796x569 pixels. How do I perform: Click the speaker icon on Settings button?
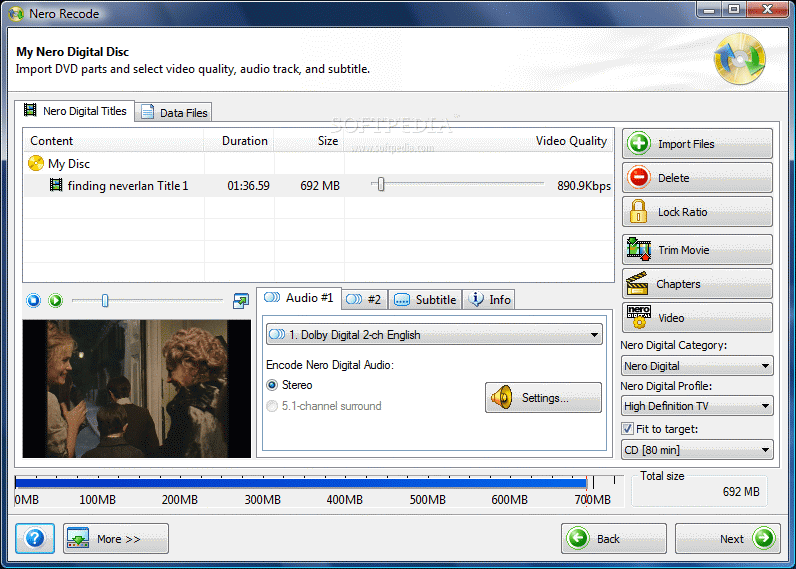click(x=502, y=397)
